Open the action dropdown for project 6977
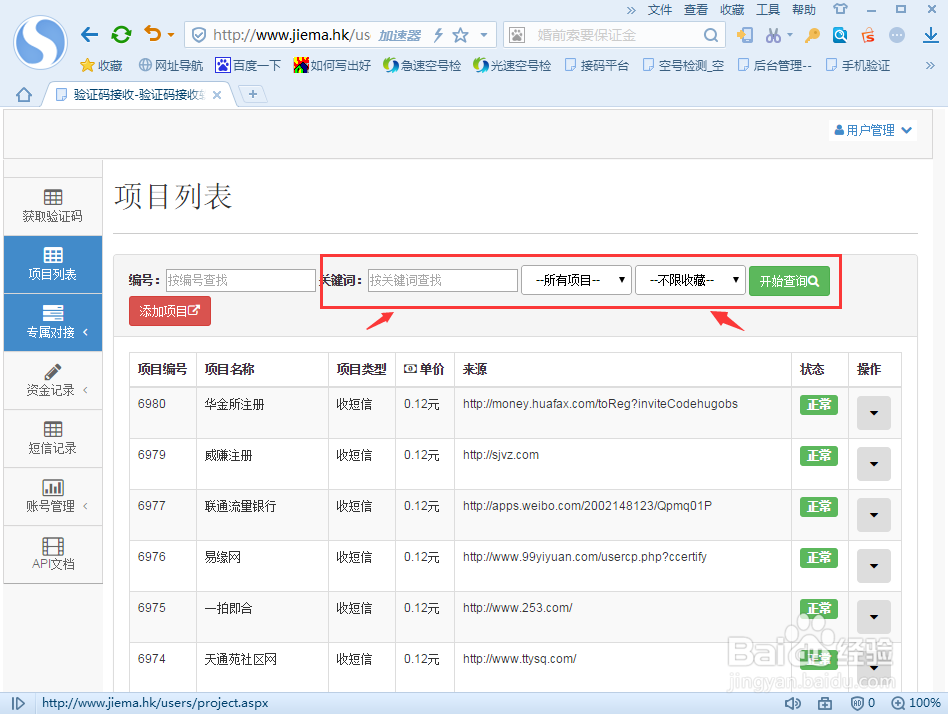948x714 pixels. pyautogui.click(x=874, y=514)
